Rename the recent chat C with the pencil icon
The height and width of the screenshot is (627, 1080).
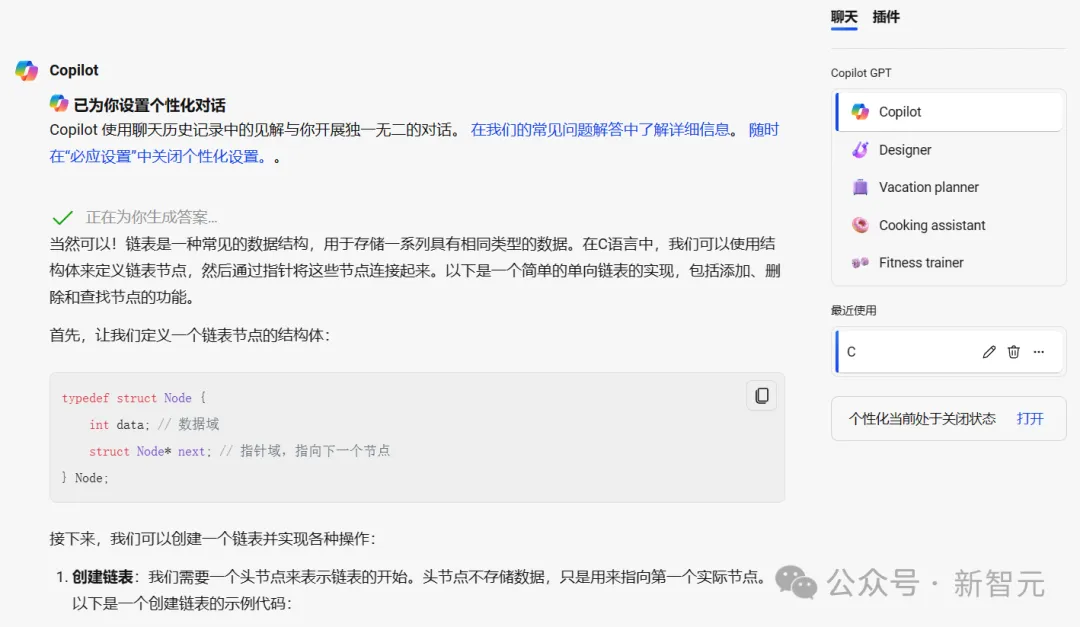pyautogui.click(x=989, y=352)
